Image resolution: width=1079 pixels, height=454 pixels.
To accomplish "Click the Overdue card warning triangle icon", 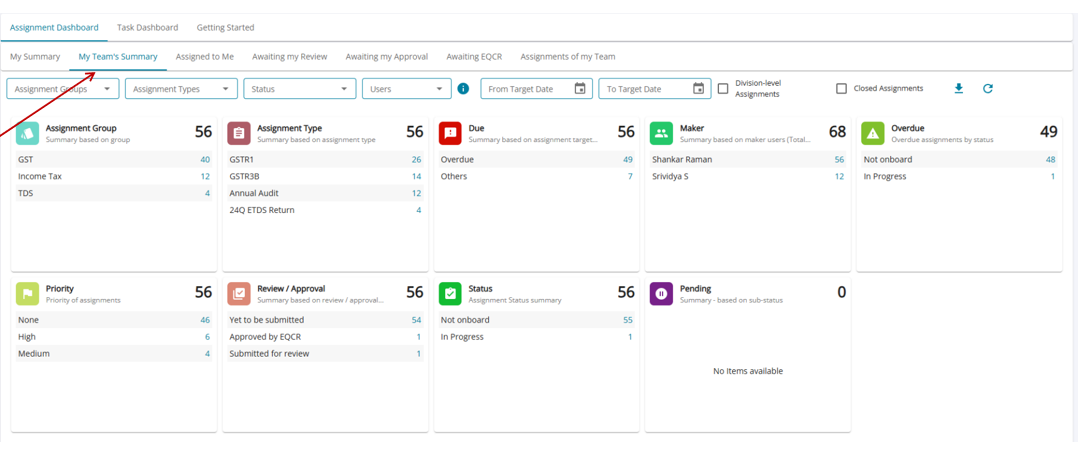I will click(x=873, y=133).
